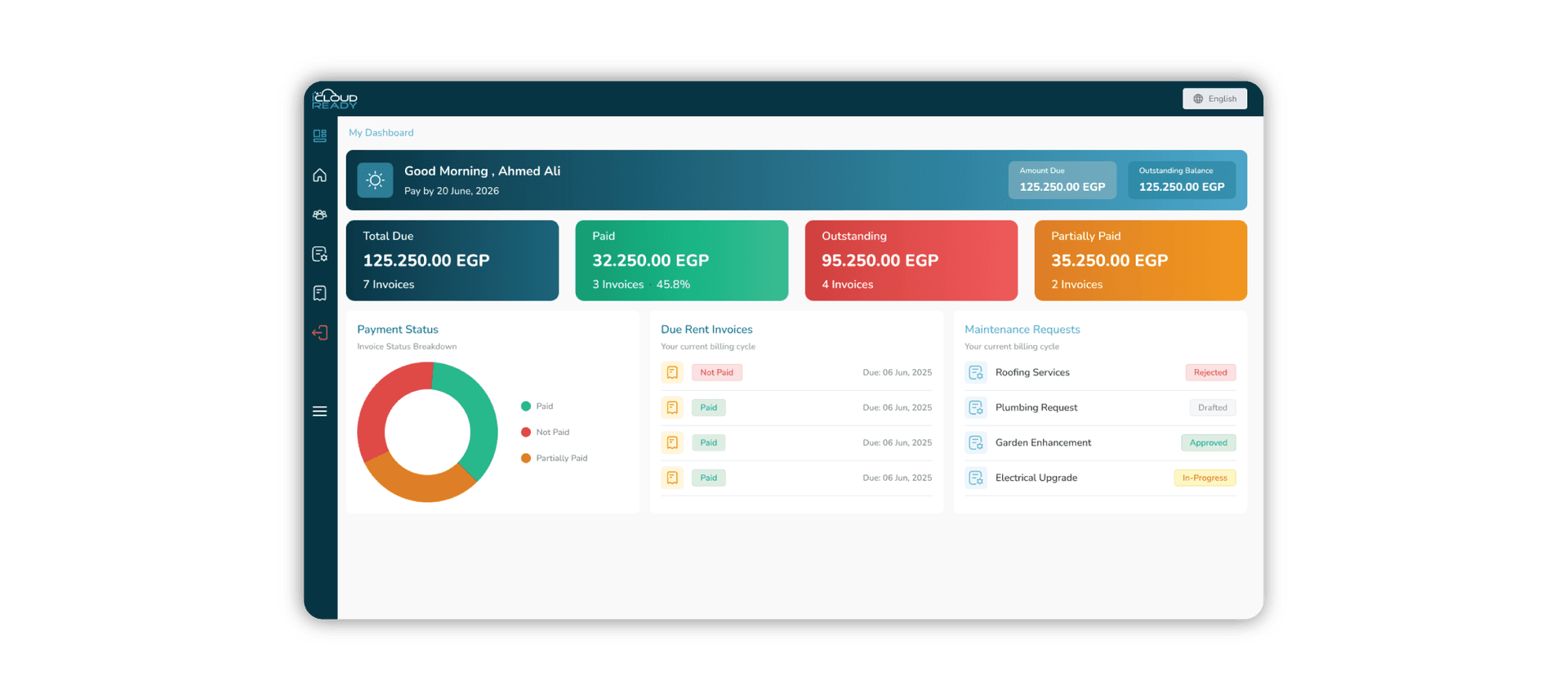Open the orange Partially Paid card

[x=1141, y=260]
